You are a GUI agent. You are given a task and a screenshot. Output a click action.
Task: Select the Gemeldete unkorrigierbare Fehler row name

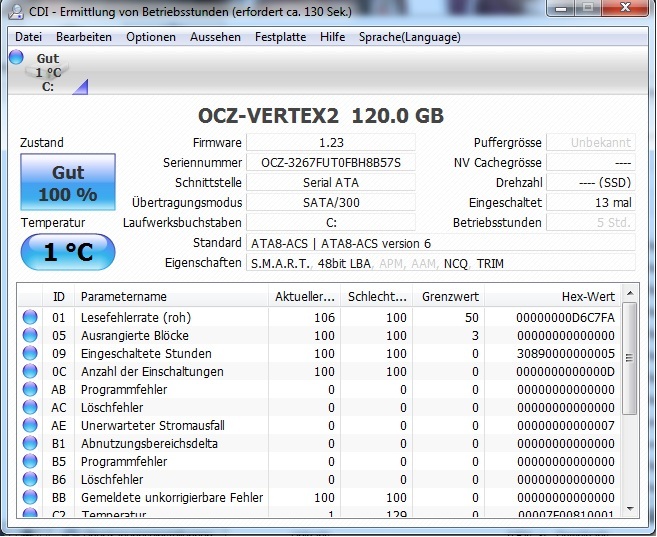[172, 498]
